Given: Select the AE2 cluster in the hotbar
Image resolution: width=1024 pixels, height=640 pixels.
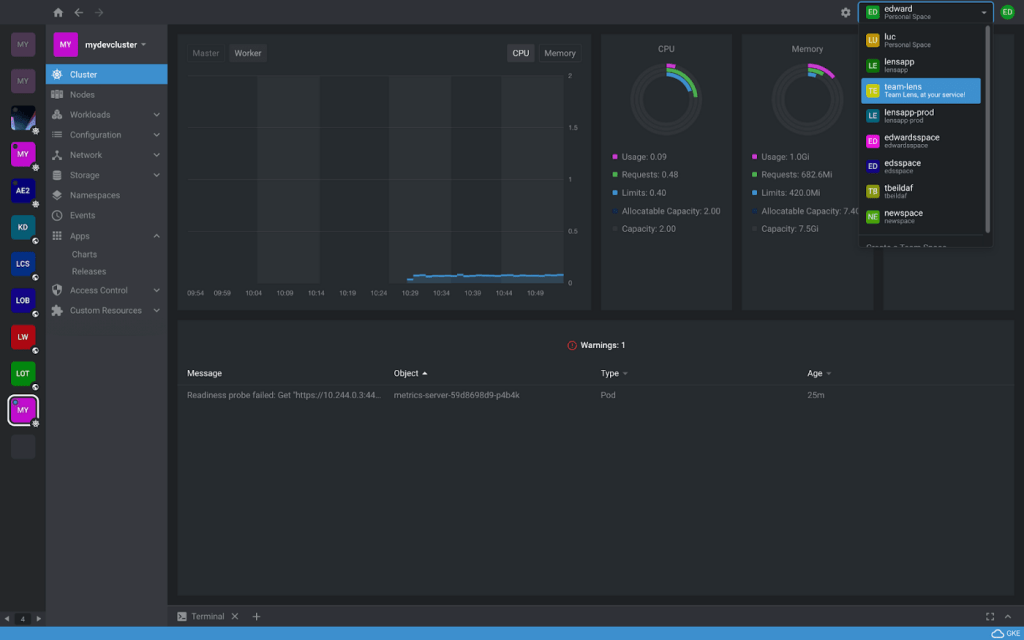Looking at the screenshot, I should tap(23, 191).
